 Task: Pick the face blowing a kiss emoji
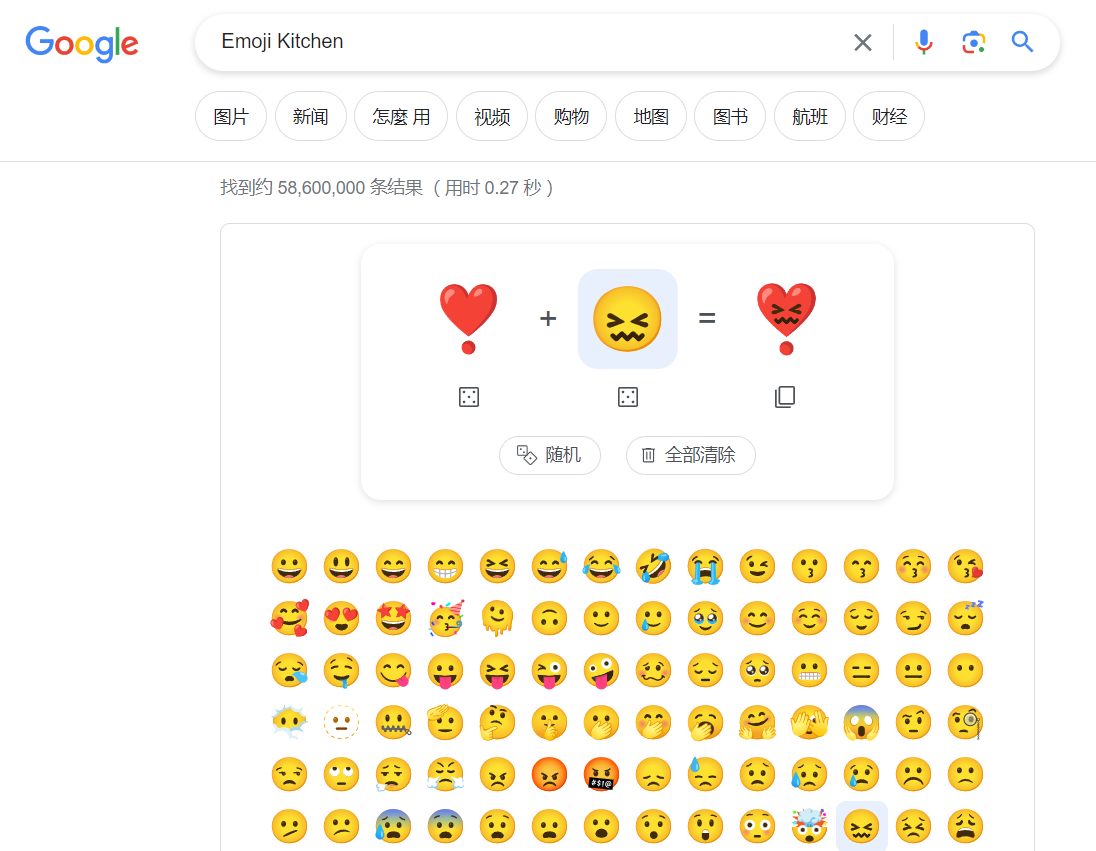pyautogui.click(x=965, y=566)
